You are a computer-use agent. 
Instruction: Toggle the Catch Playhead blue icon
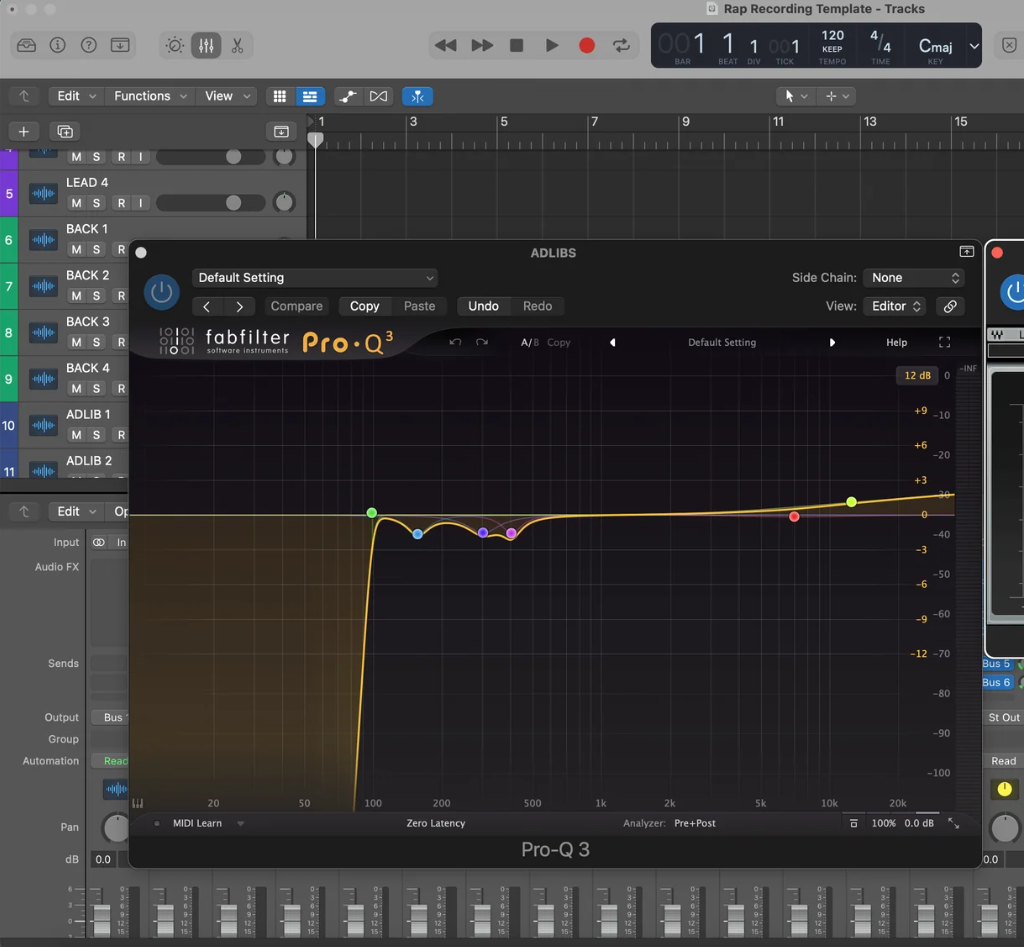[417, 96]
